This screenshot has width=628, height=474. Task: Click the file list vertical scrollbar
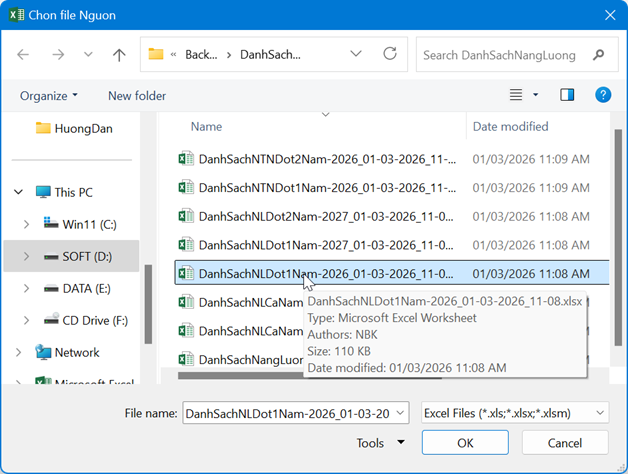(618, 237)
